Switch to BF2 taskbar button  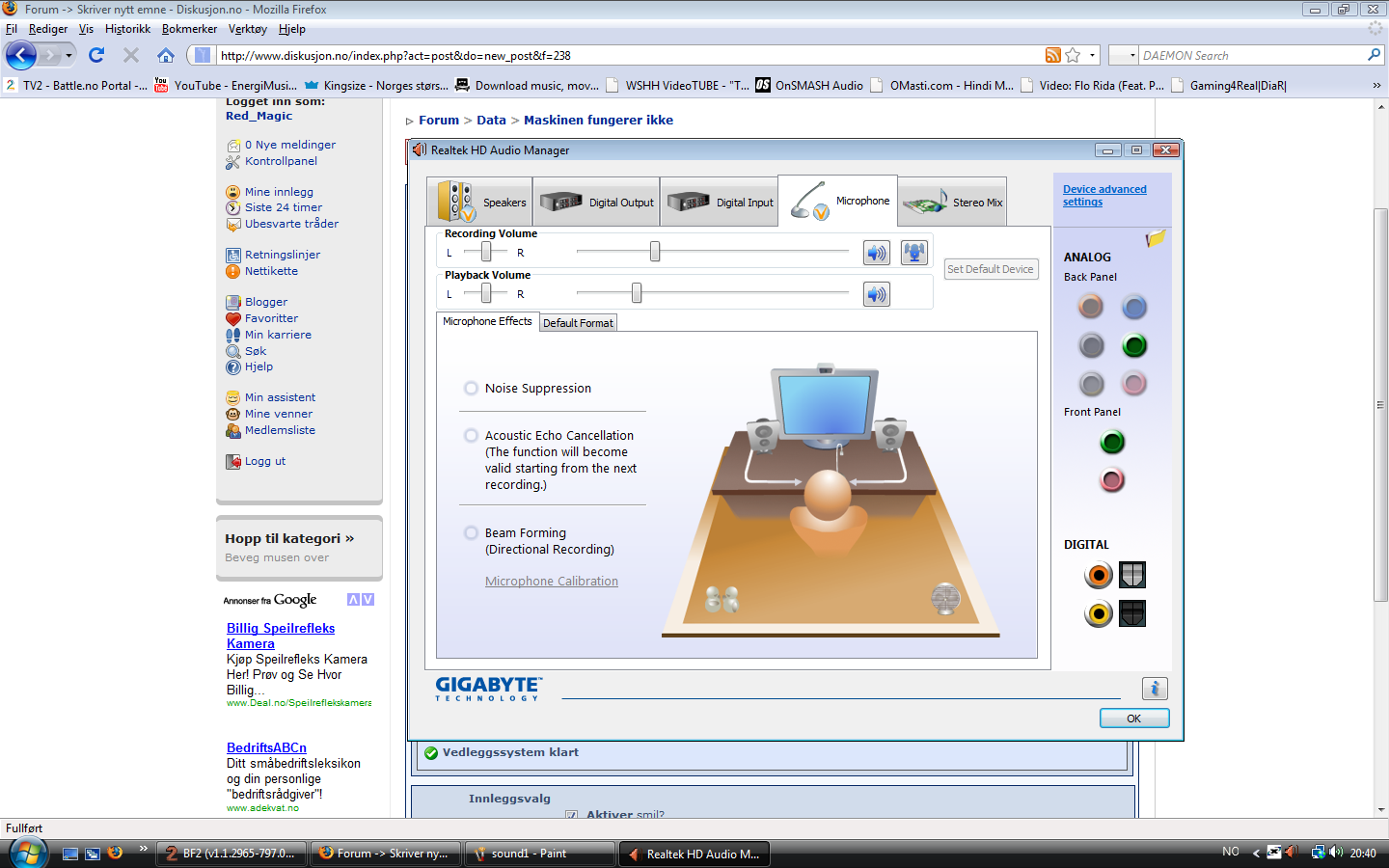pos(231,854)
